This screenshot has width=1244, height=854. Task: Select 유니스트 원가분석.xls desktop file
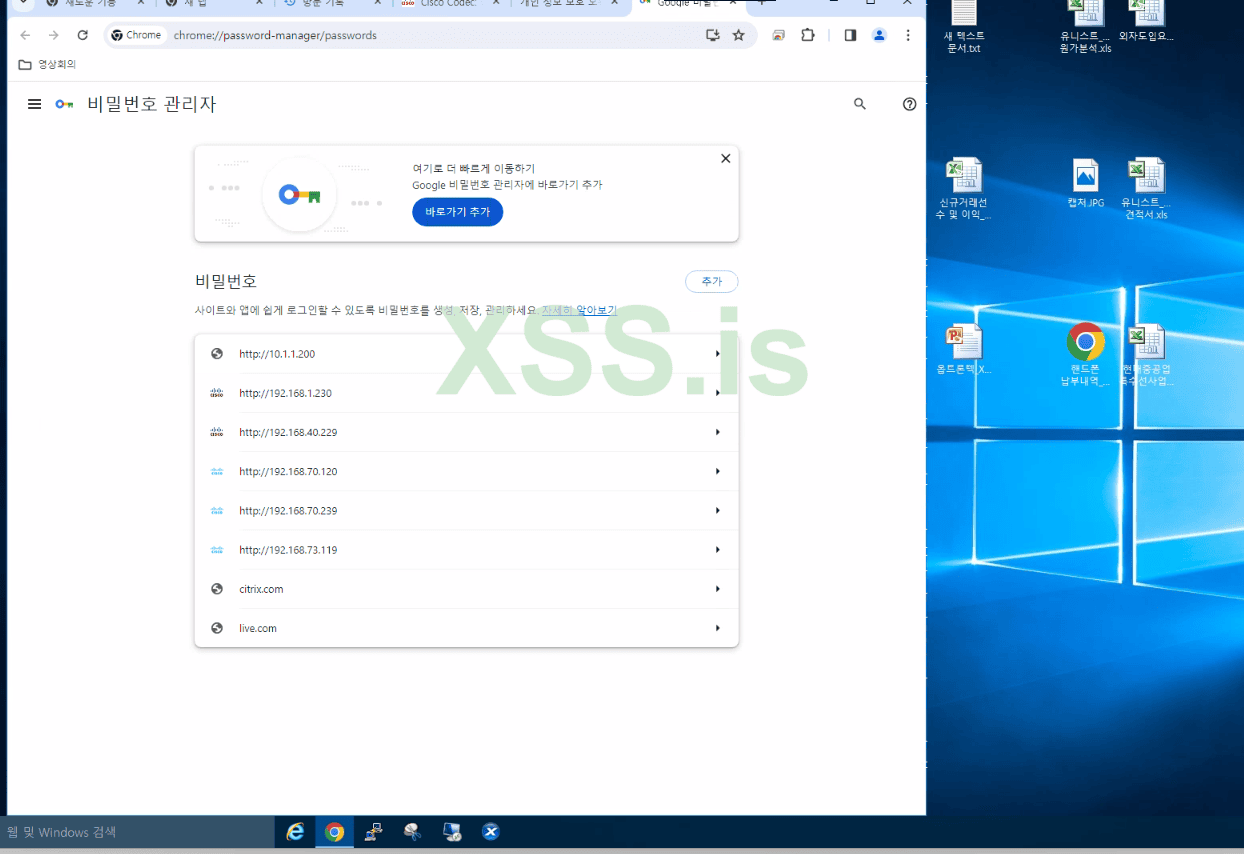coord(1085,26)
